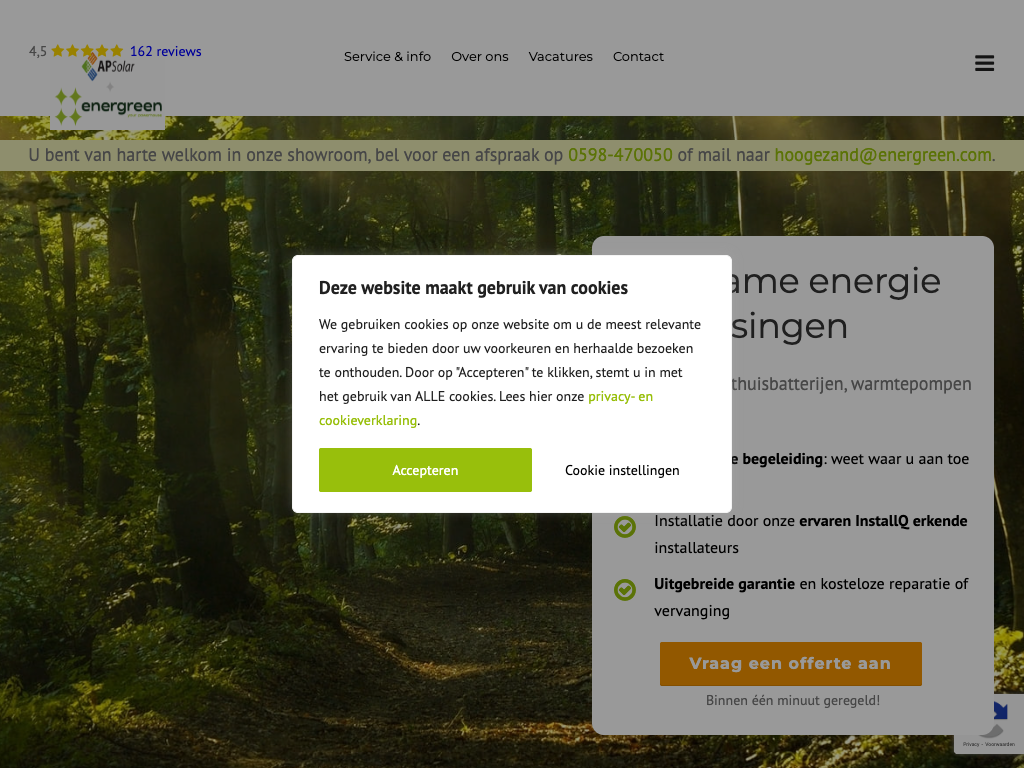Click the cookie dialog heading text

[473, 288]
